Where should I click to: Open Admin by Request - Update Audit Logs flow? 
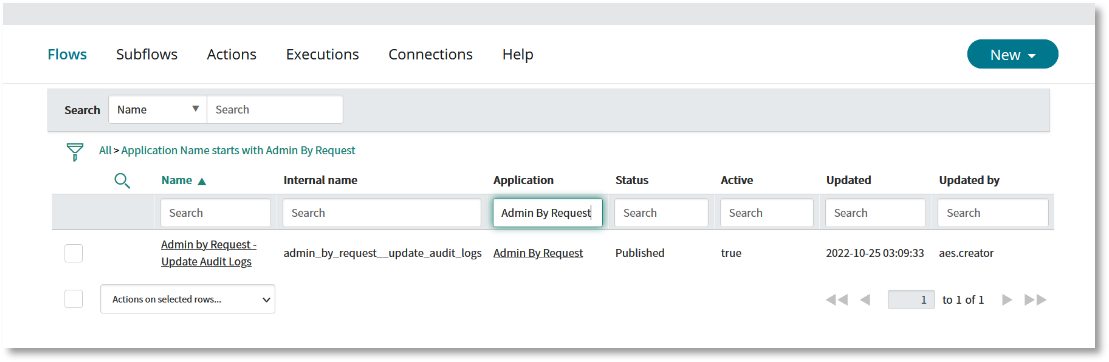(209, 253)
